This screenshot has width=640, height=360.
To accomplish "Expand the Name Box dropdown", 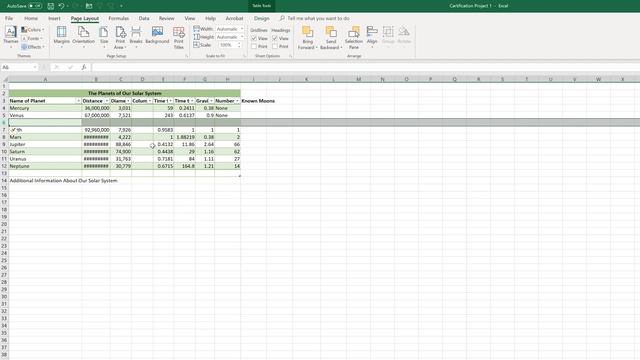I will [35, 67].
